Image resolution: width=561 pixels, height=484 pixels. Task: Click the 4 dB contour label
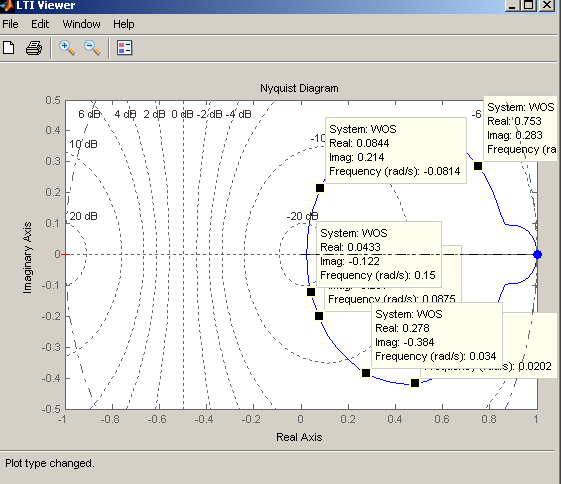pos(125,114)
